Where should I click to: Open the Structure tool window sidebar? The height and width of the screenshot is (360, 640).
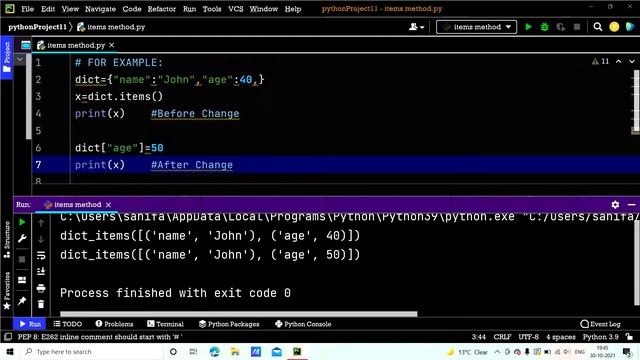[x=7, y=239]
